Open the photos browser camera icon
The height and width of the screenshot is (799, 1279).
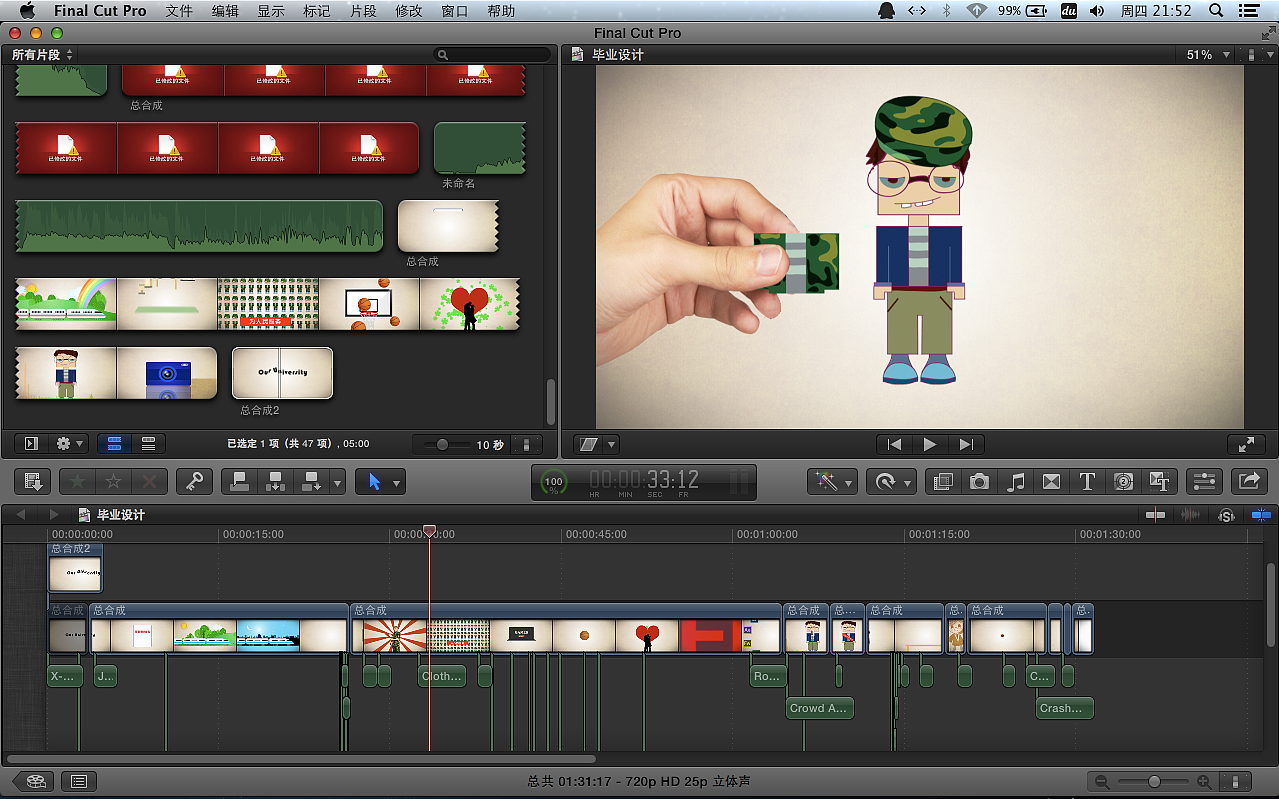click(x=979, y=481)
